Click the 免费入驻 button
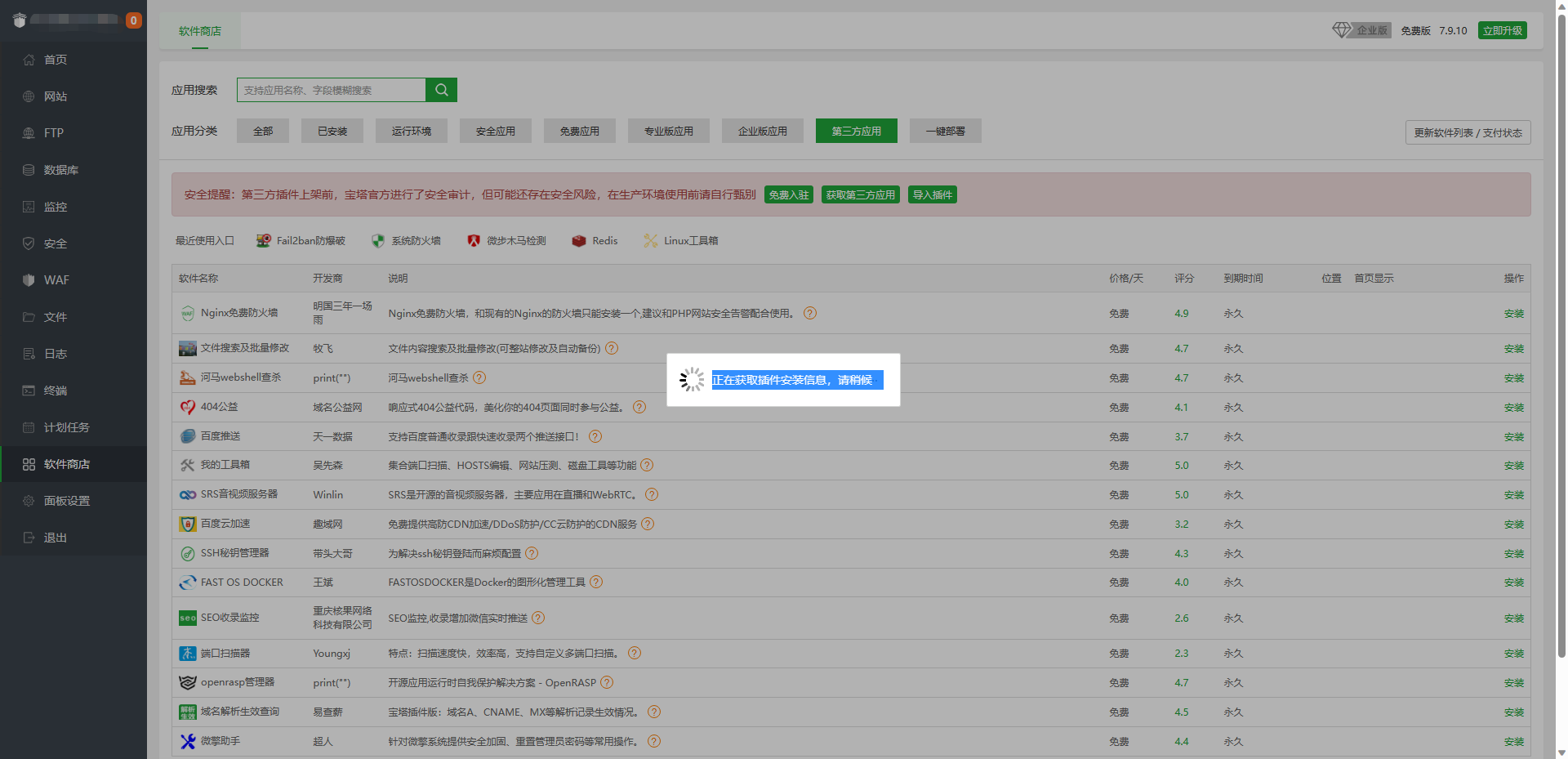The height and width of the screenshot is (759, 1568). pos(789,194)
